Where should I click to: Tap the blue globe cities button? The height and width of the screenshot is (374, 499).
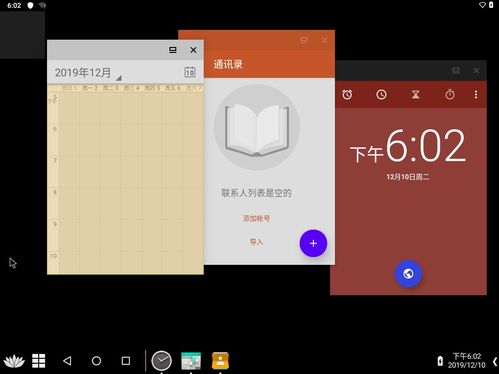click(x=408, y=274)
